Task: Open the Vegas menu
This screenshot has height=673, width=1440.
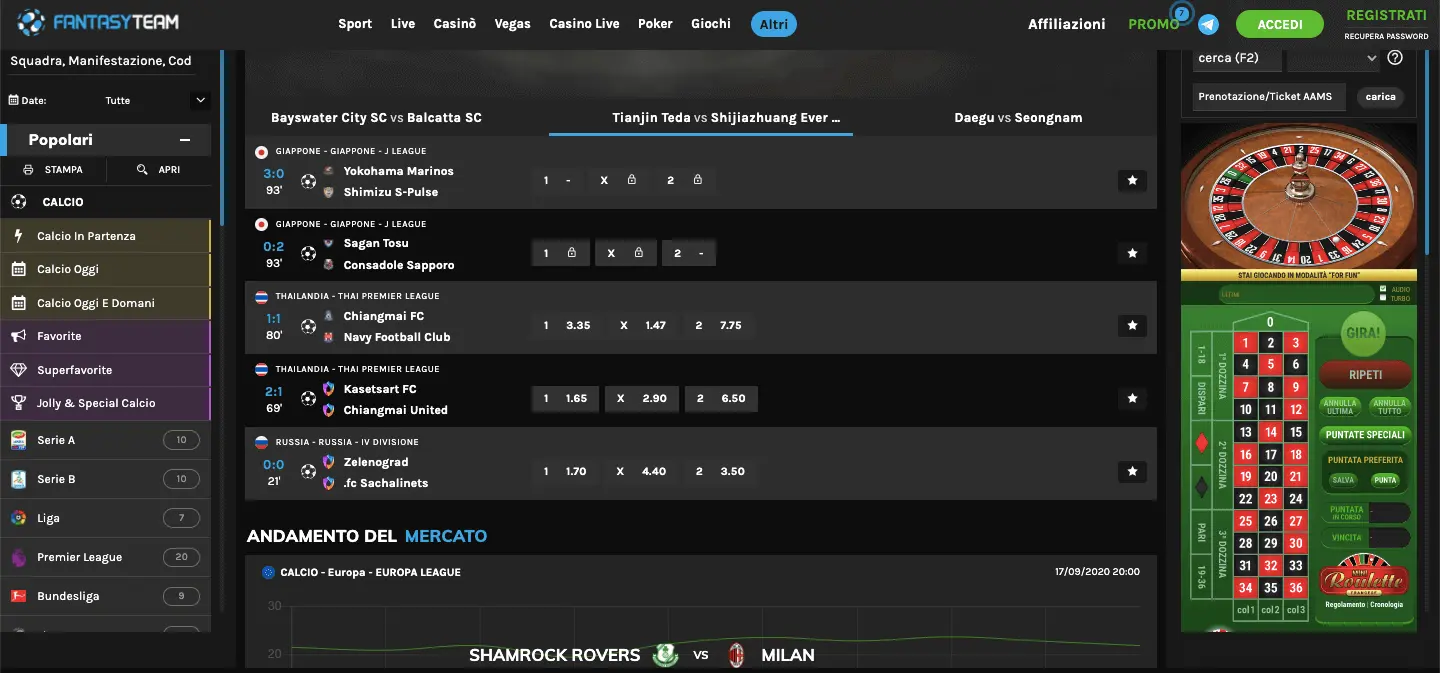Action: (512, 24)
